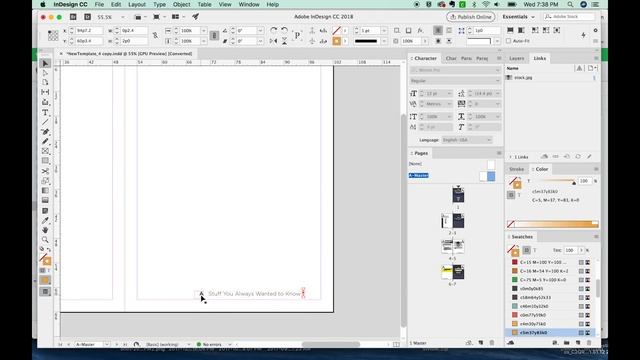Choose the Free Transform tool
This screenshot has height=360, width=640.
tap(45, 181)
